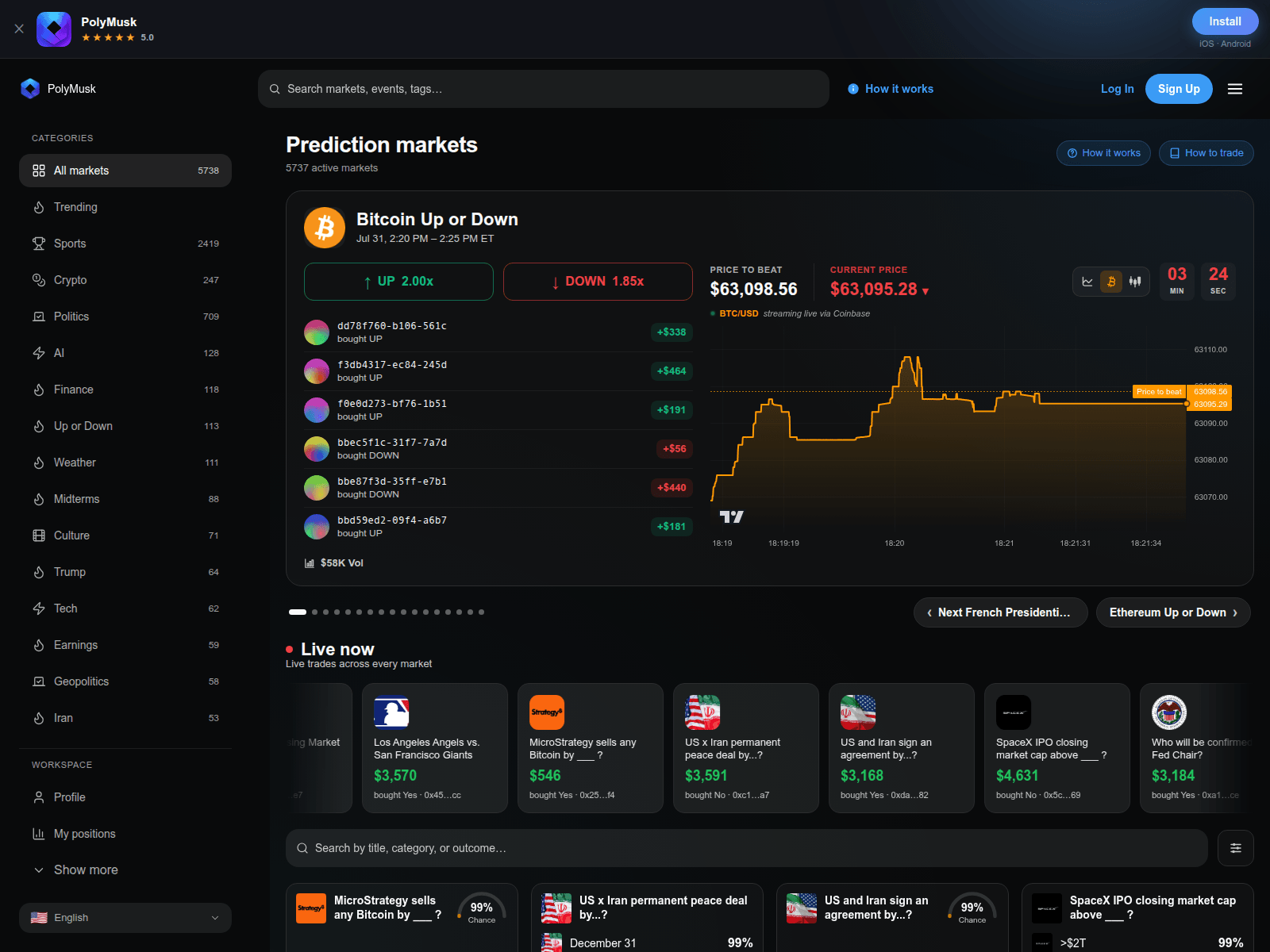Viewport: 1270px width, 952px height.
Task: Switch to line chart view
Action: coord(1087,282)
